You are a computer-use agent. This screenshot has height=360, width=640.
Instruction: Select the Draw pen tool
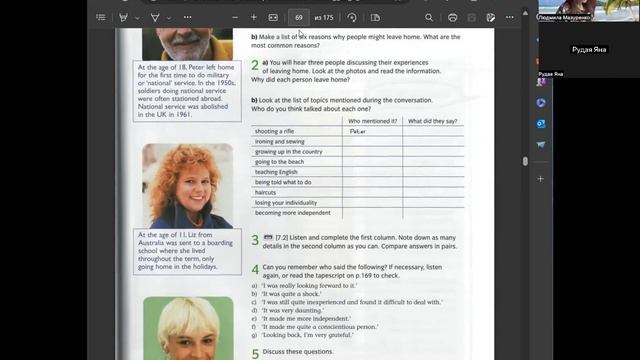pyautogui.click(x=123, y=18)
